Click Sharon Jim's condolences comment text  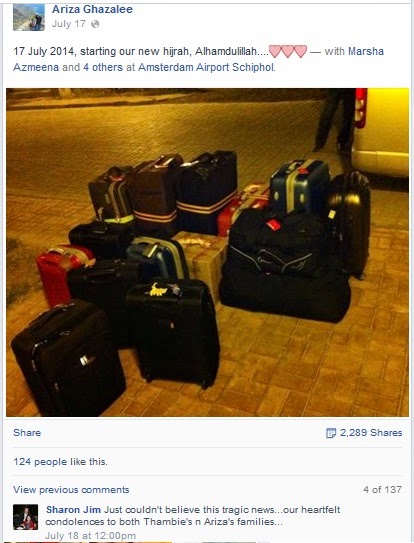coord(193,516)
